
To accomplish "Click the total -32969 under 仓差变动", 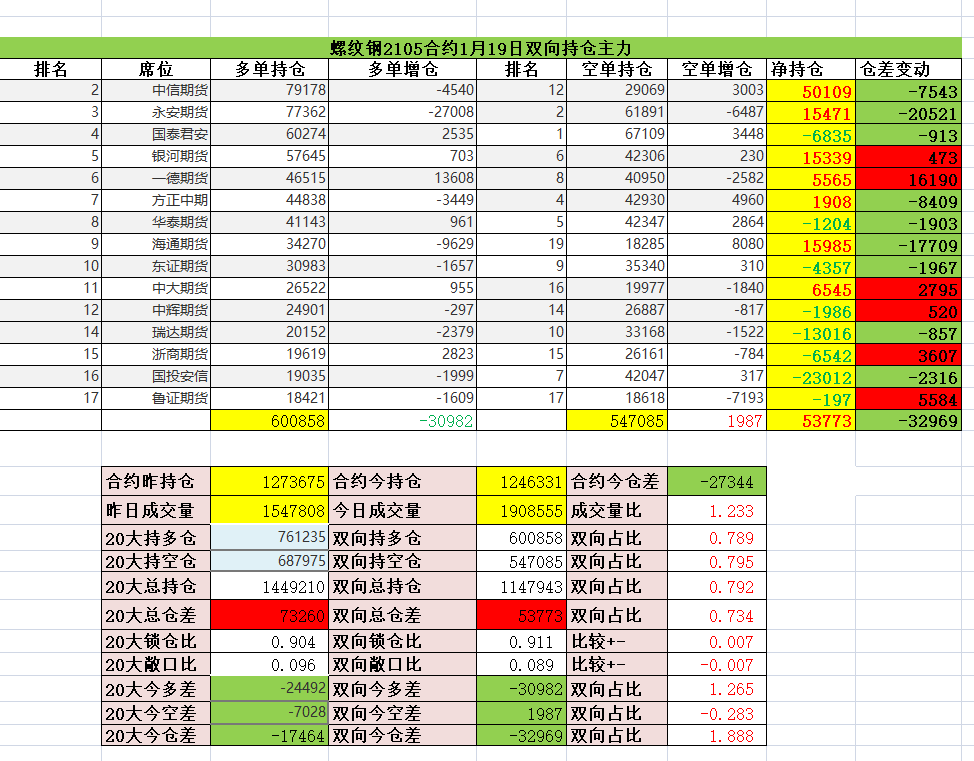I will coord(909,421).
